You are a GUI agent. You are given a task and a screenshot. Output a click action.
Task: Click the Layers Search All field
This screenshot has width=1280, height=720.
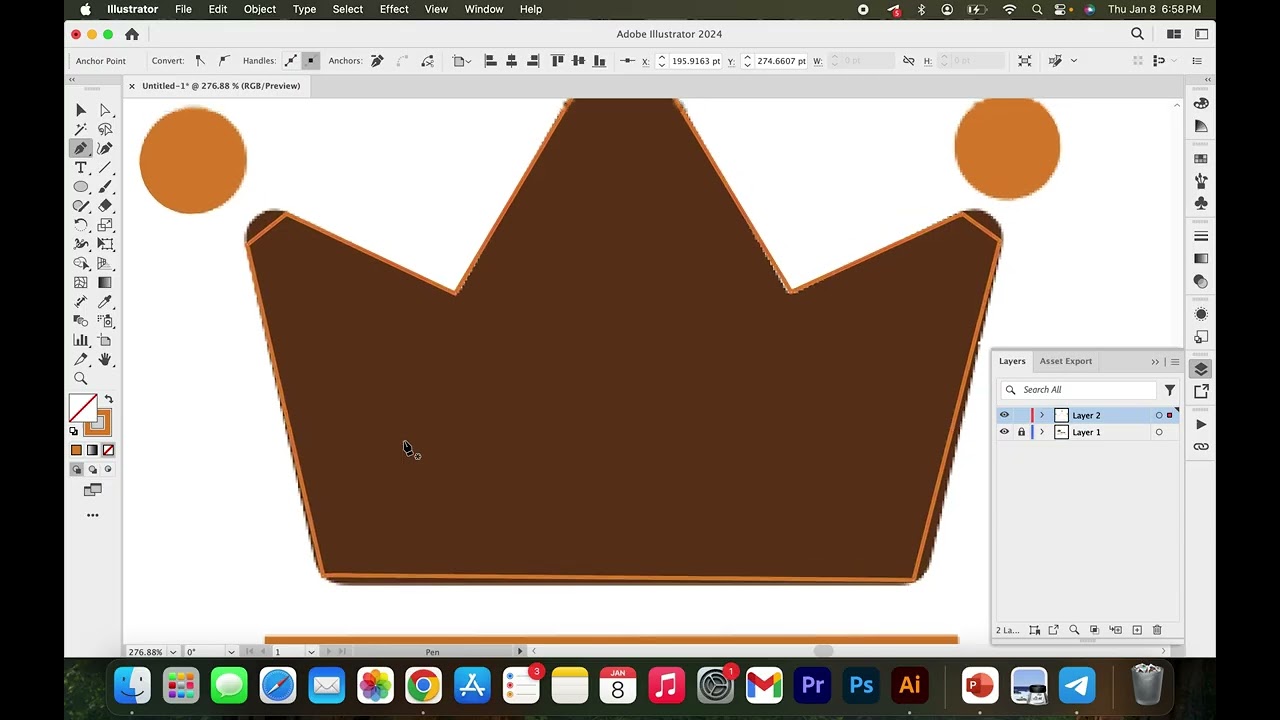click(x=1080, y=390)
